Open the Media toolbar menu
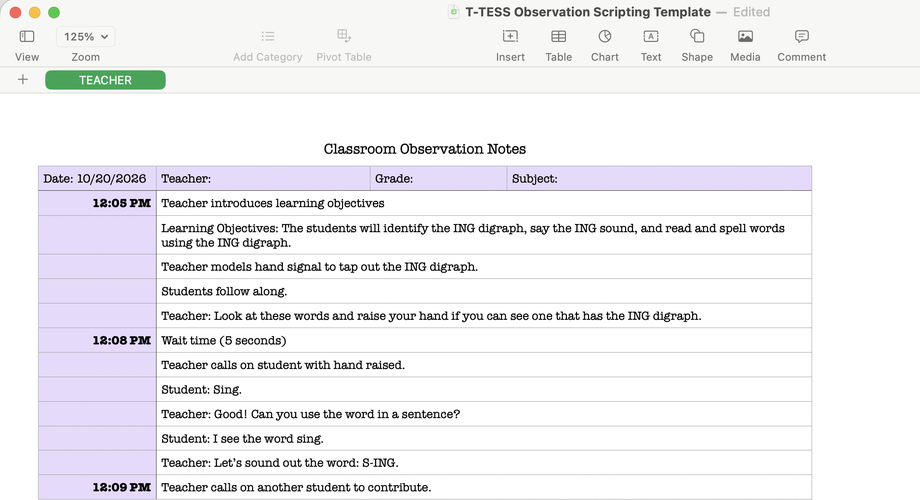The width and height of the screenshot is (920, 500). (x=745, y=36)
